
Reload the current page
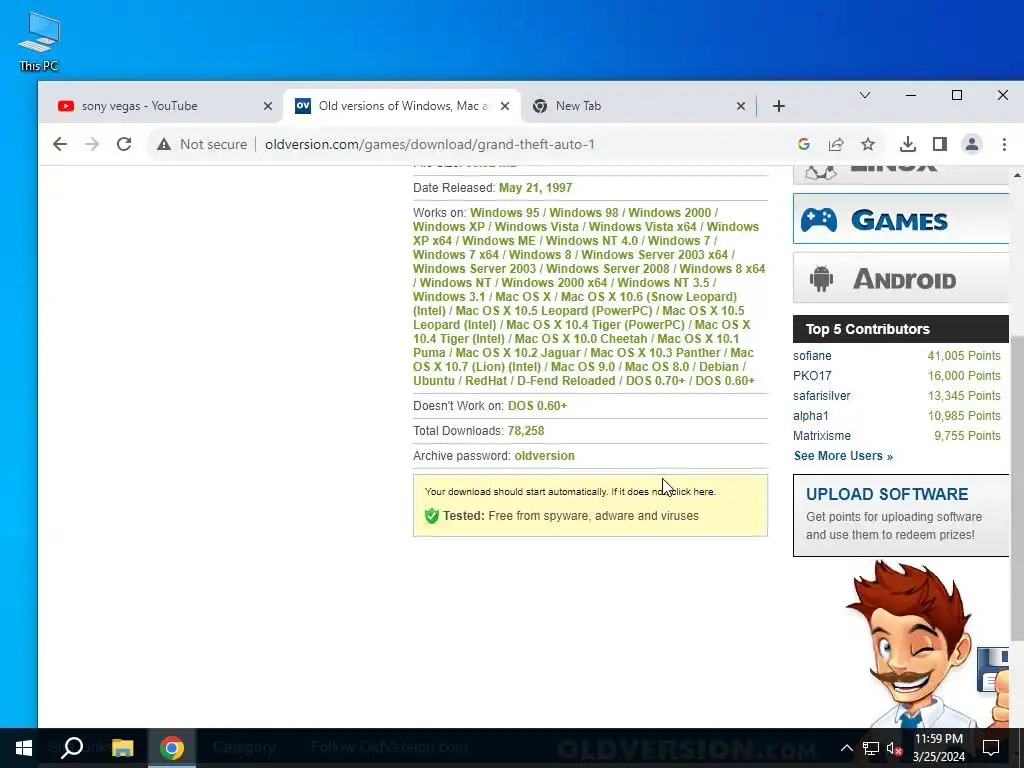click(124, 144)
